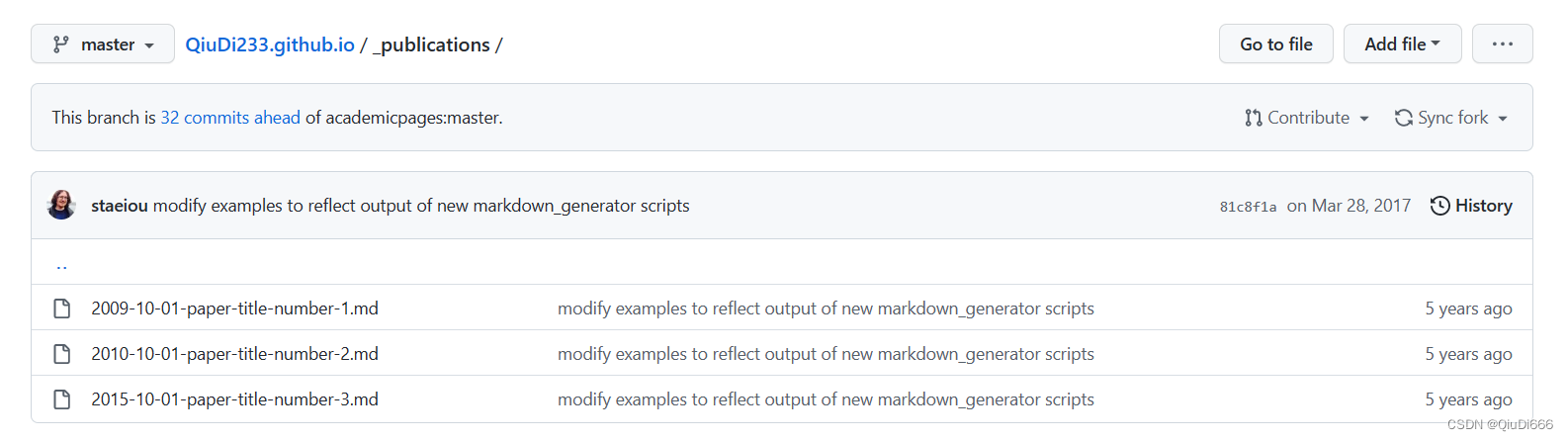1568x441 pixels.
Task: Click the pull request icon beside Contribute
Action: (x=1254, y=118)
